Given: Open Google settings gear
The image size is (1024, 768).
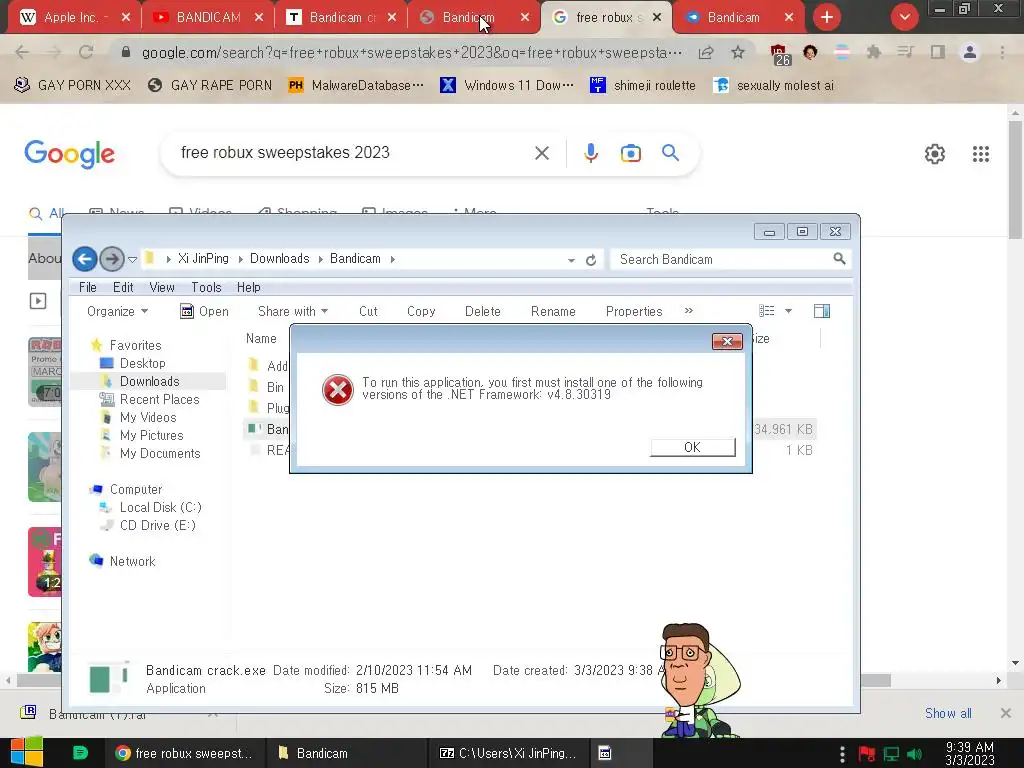Looking at the screenshot, I should 935,154.
